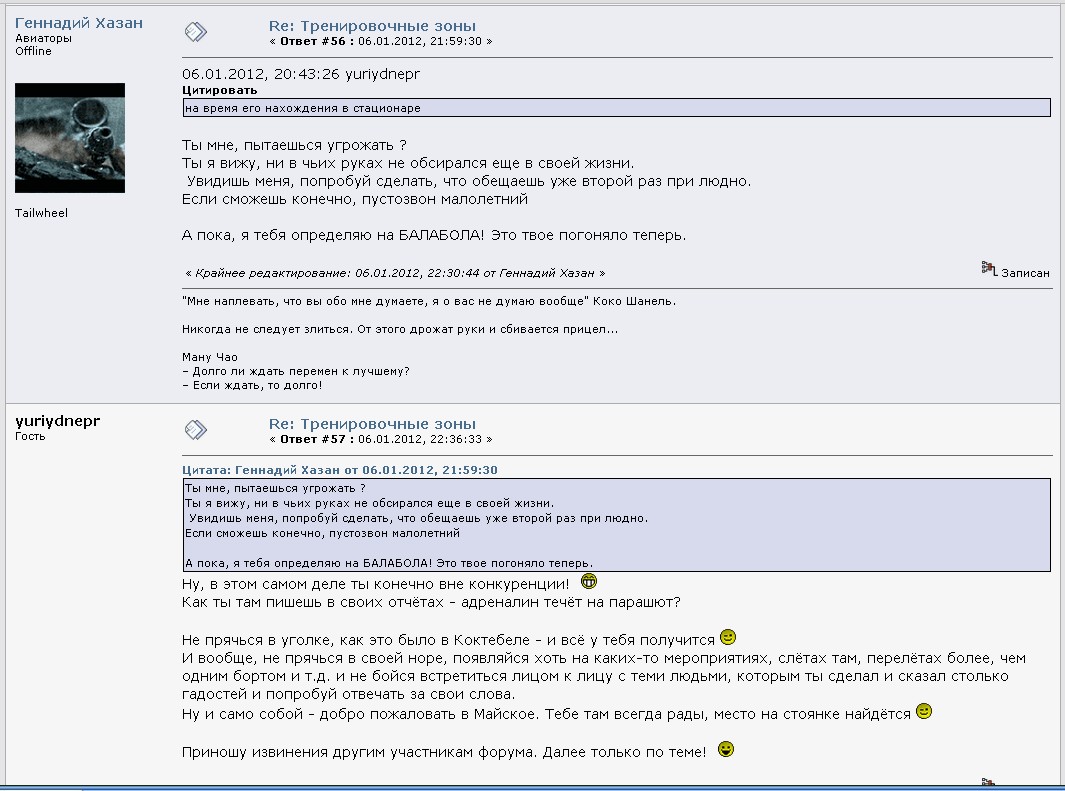Screen dimensions: 1065x791
Task: Click the grinning smiley after "вне конкуренции"
Action: pos(589,582)
